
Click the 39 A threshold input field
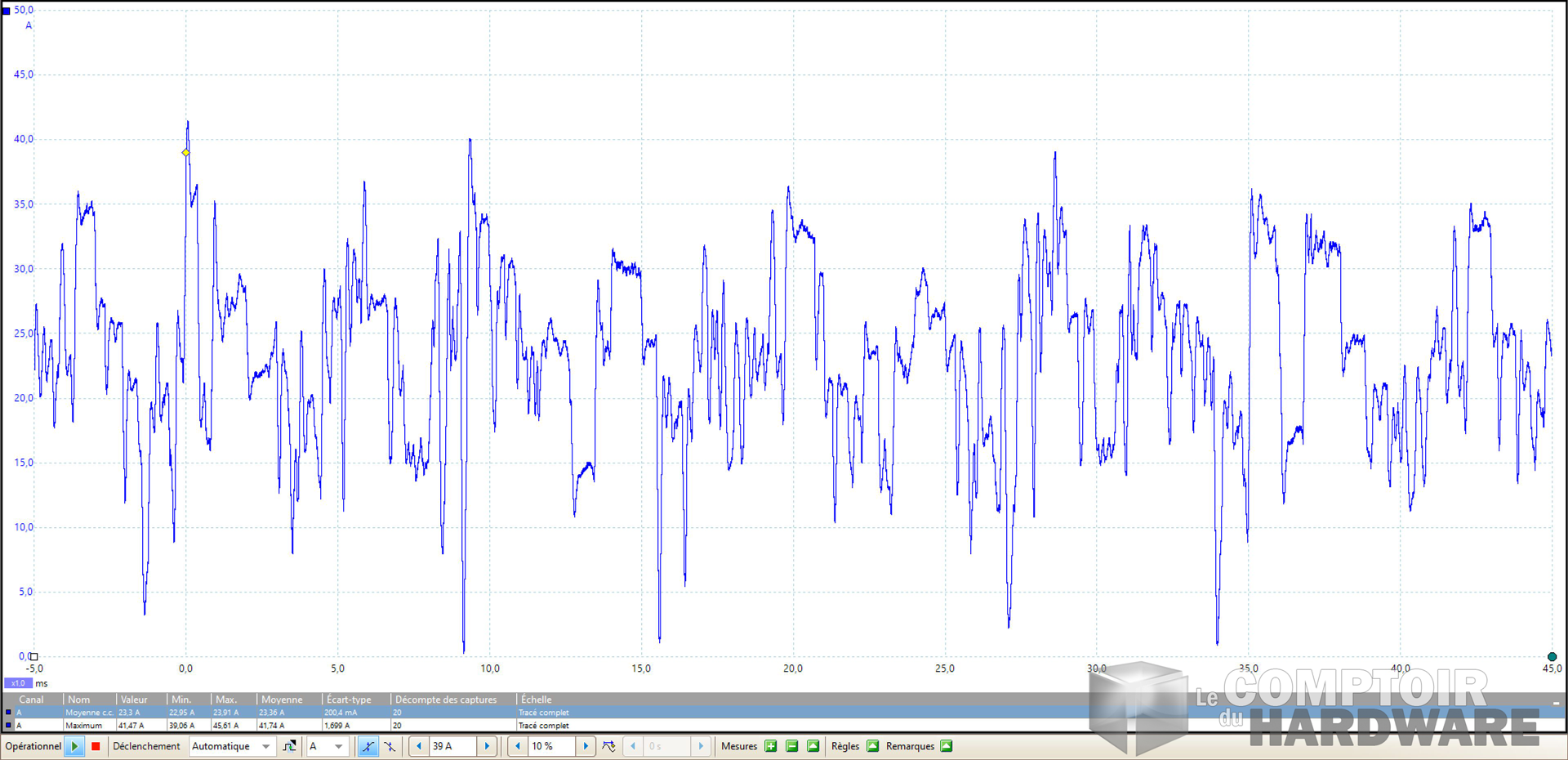coord(452,746)
